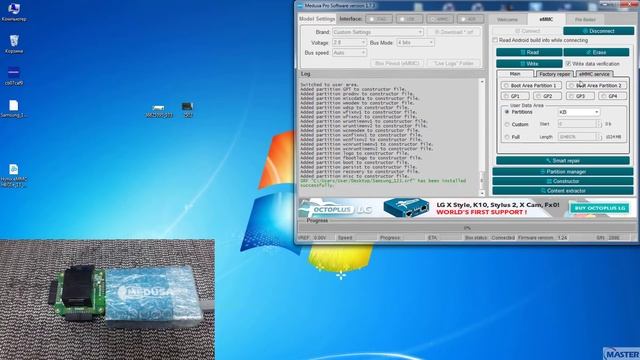Click the log scrollbar down arrow

pos(482,193)
